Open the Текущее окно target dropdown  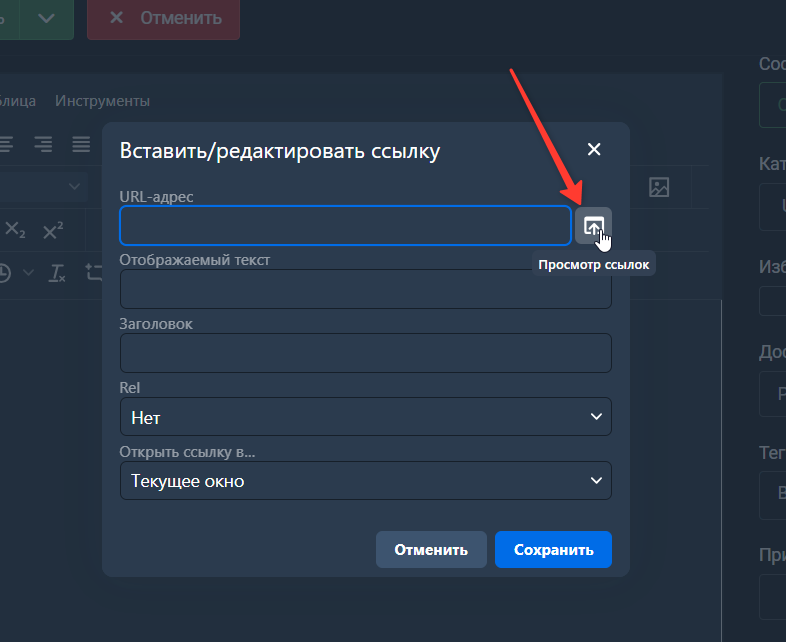(x=365, y=481)
